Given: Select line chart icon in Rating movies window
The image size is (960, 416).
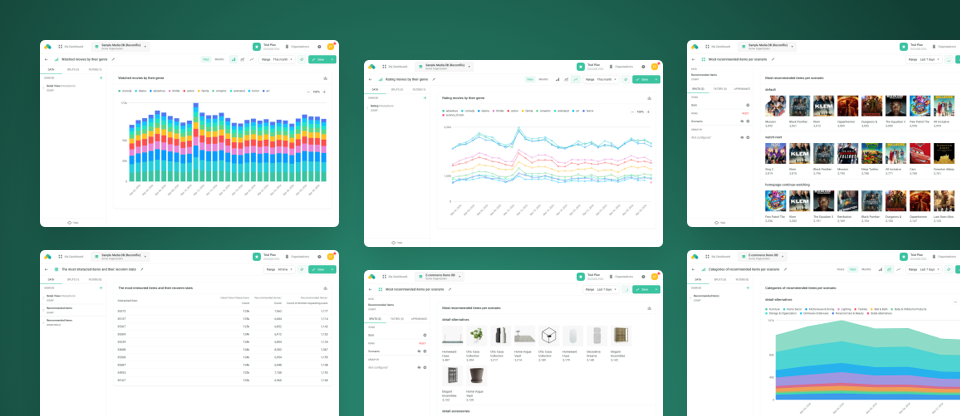Looking at the screenshot, I should coord(576,79).
